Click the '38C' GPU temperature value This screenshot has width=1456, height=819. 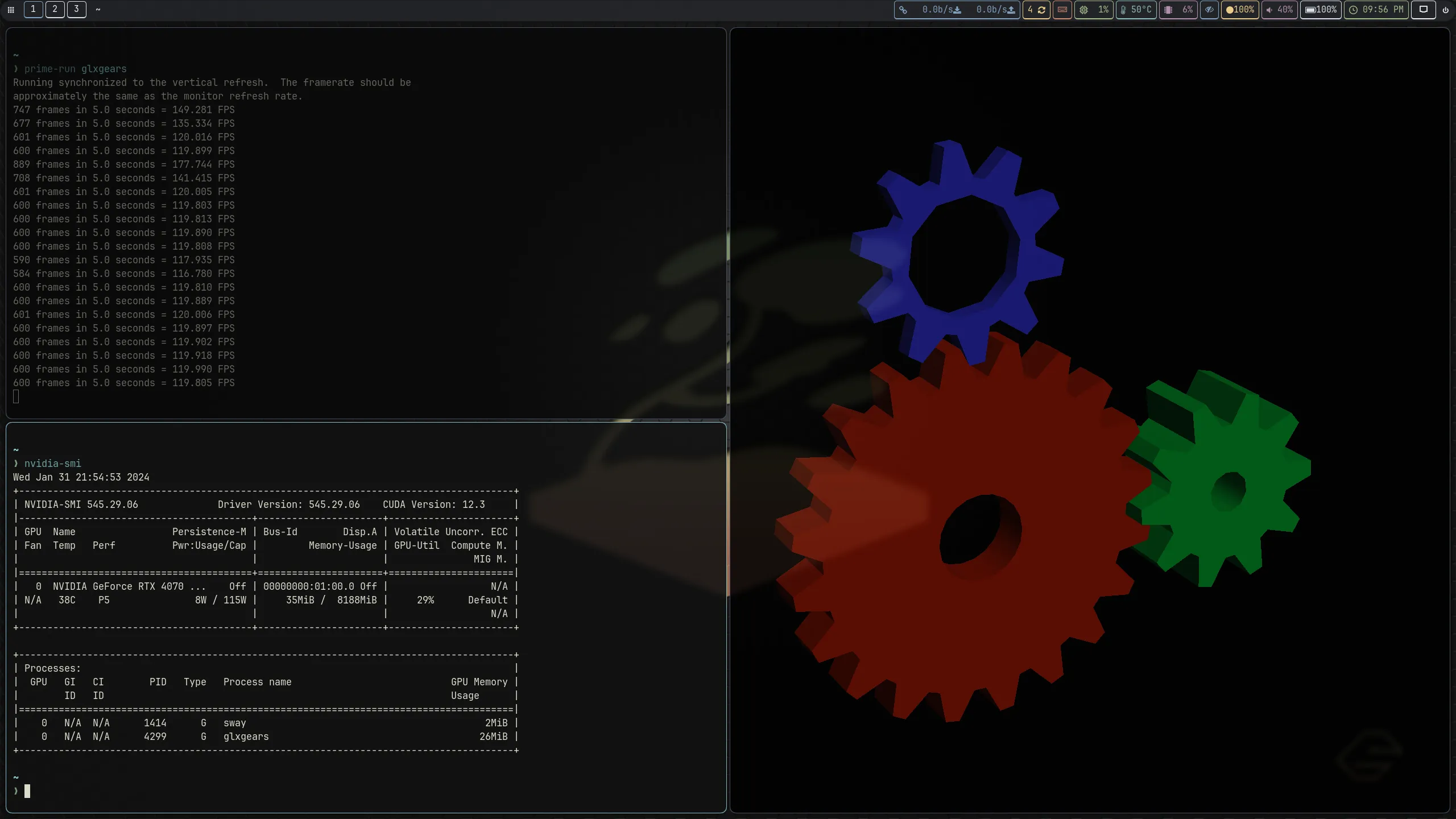tap(67, 600)
